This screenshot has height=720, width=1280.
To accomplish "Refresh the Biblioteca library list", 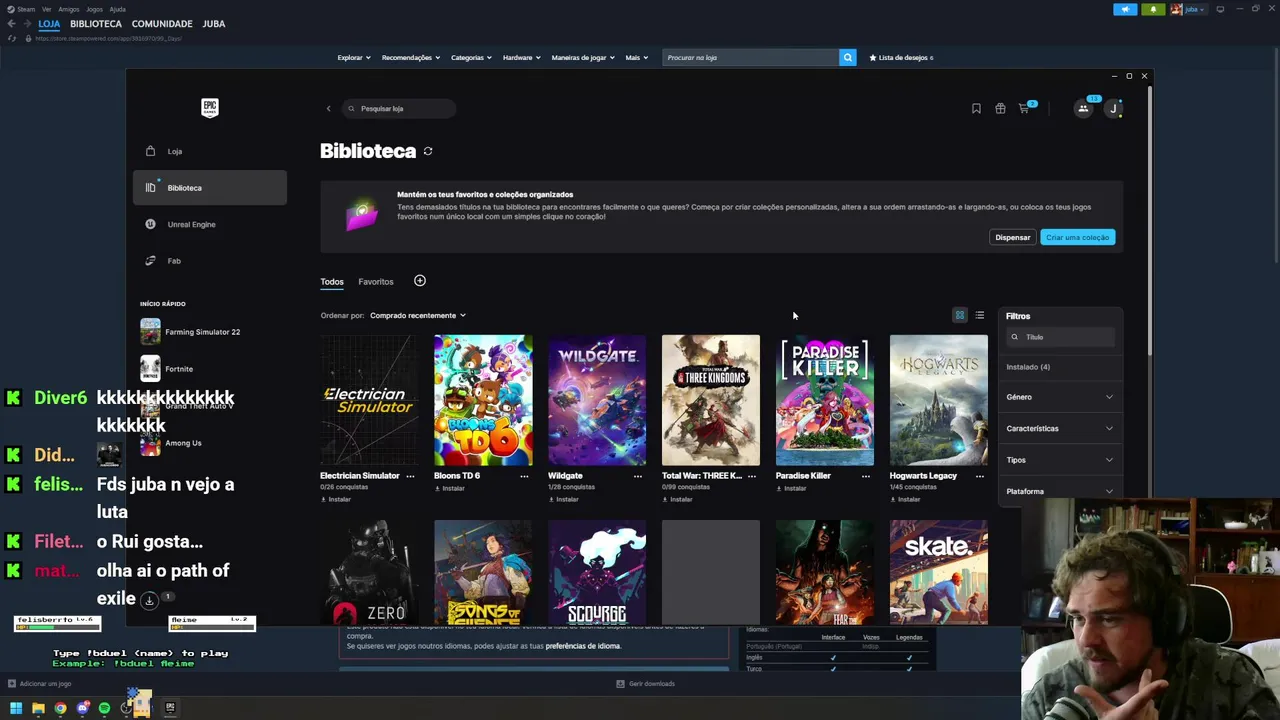I will pyautogui.click(x=428, y=151).
